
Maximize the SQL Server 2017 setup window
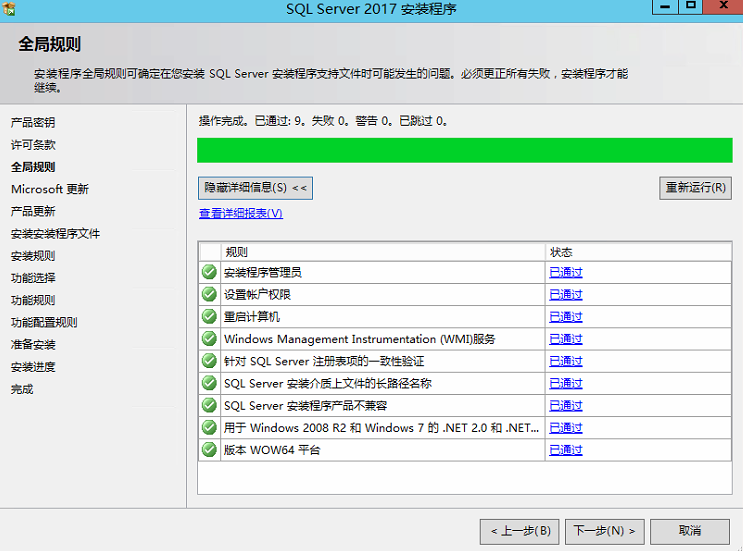pyautogui.click(x=690, y=7)
